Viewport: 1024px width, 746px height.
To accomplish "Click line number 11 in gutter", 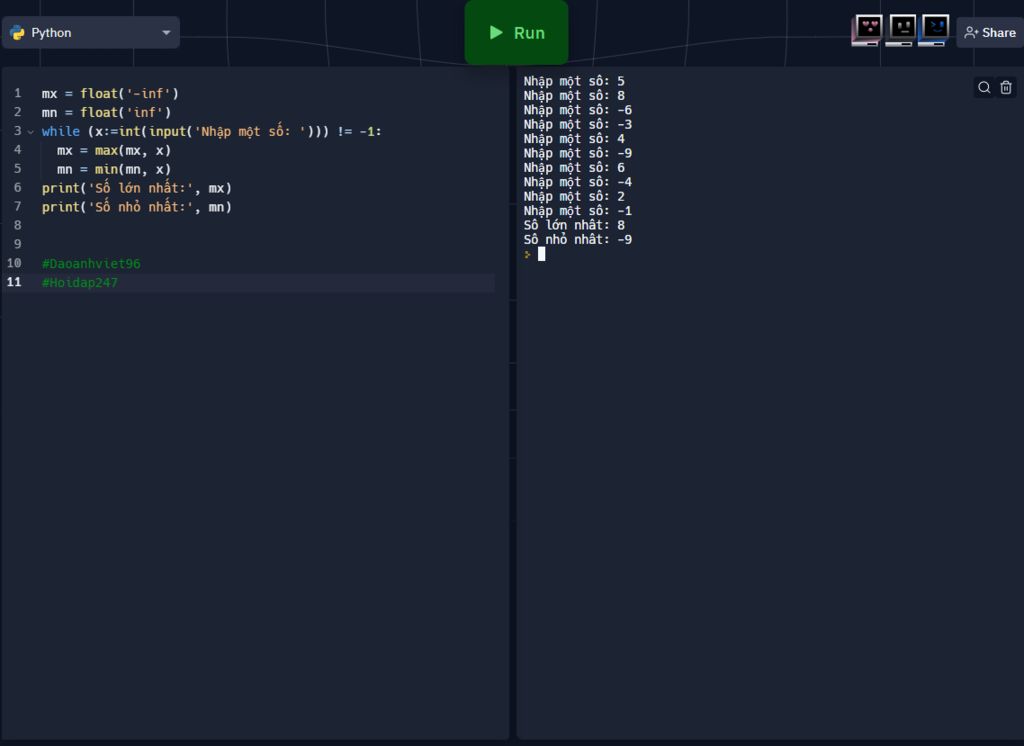I will pos(14,282).
